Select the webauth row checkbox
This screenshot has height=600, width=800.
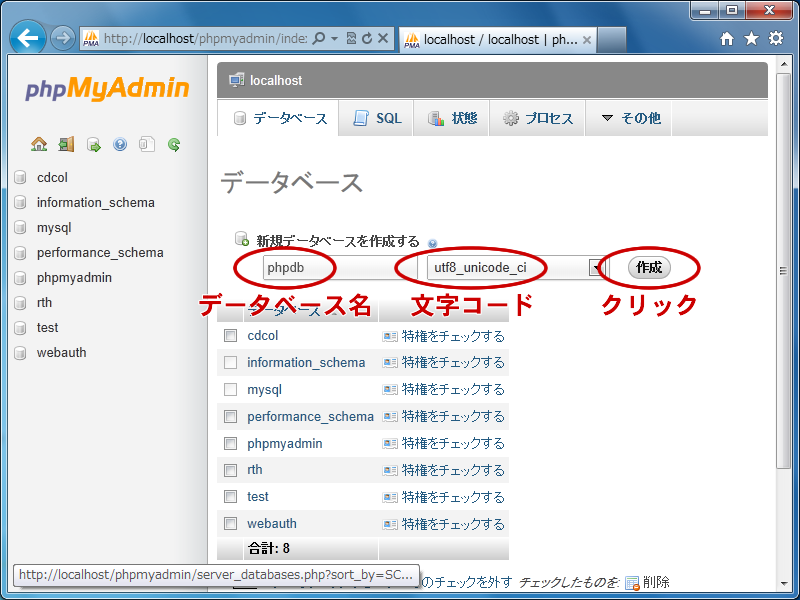(231, 523)
